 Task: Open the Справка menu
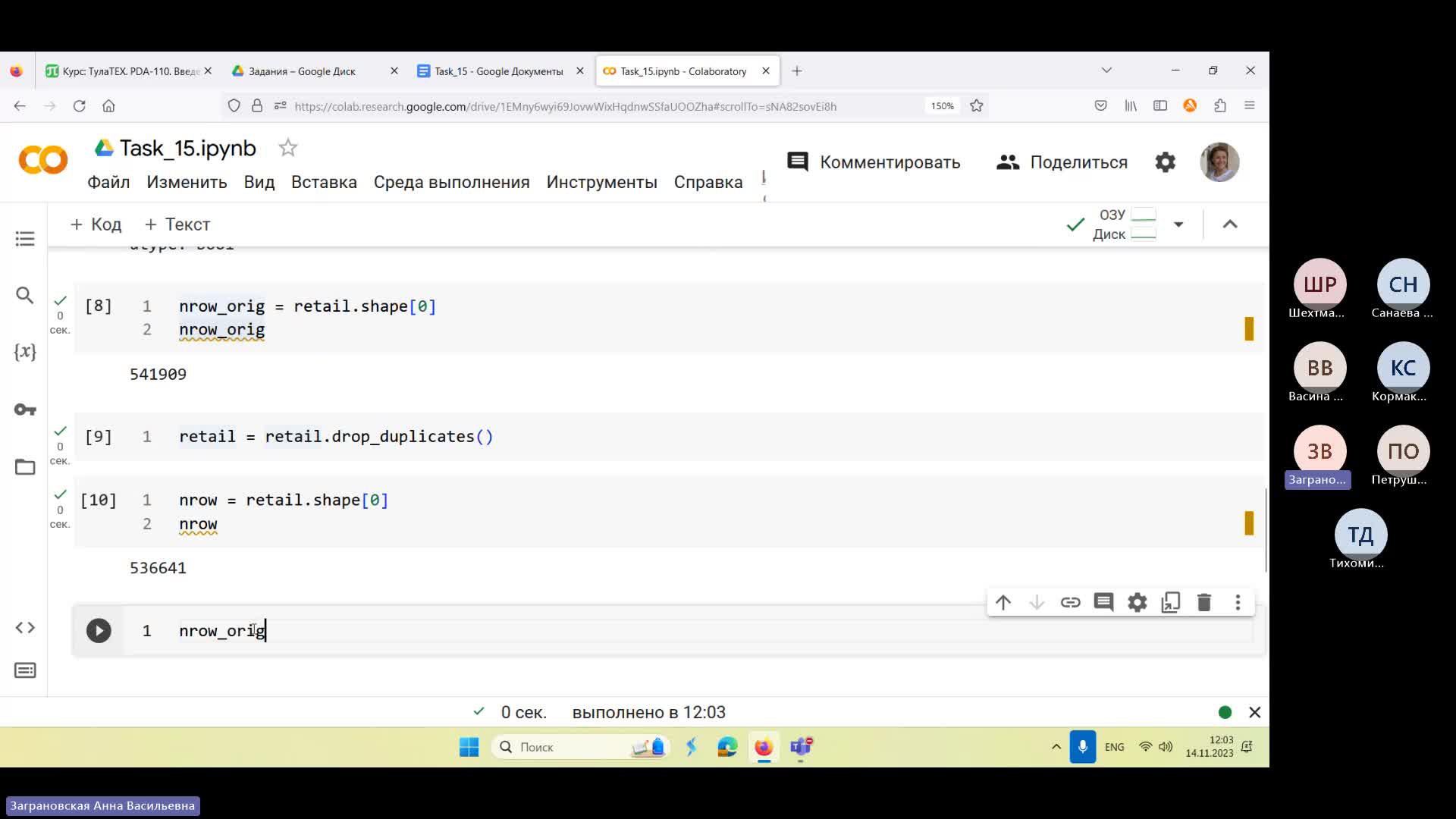(708, 183)
